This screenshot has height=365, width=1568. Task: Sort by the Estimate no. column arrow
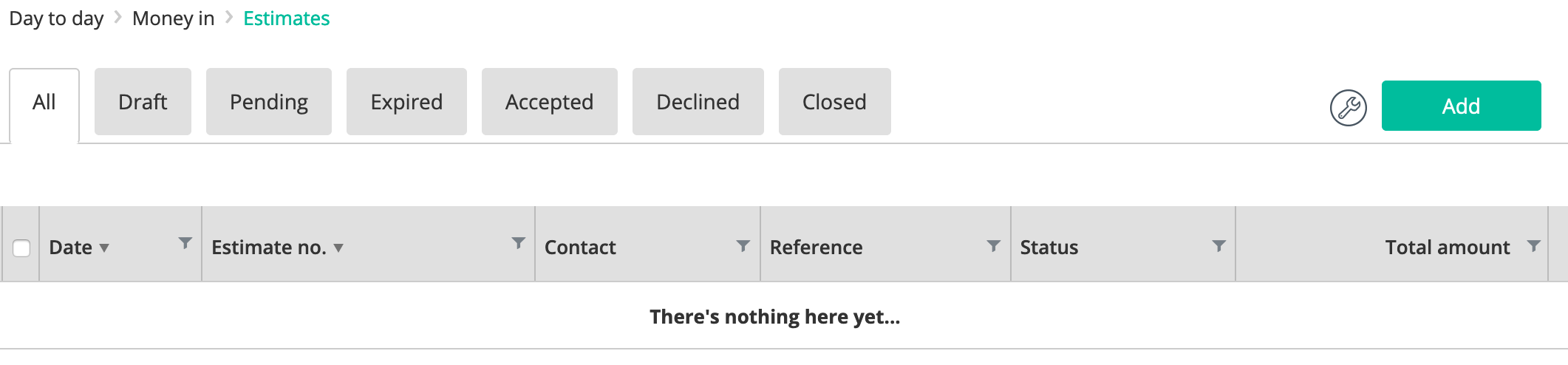tap(338, 248)
